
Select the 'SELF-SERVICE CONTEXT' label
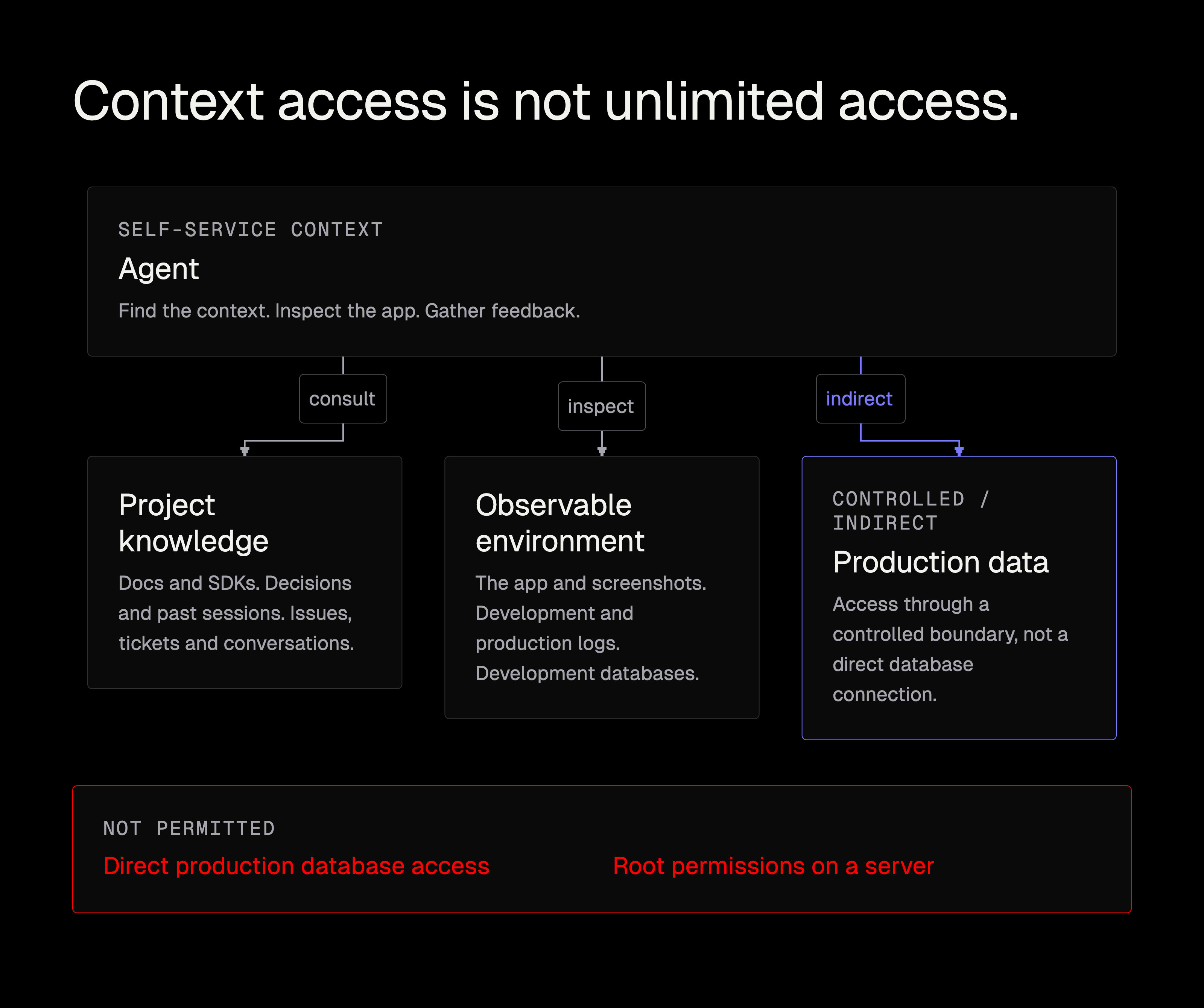pos(251,230)
